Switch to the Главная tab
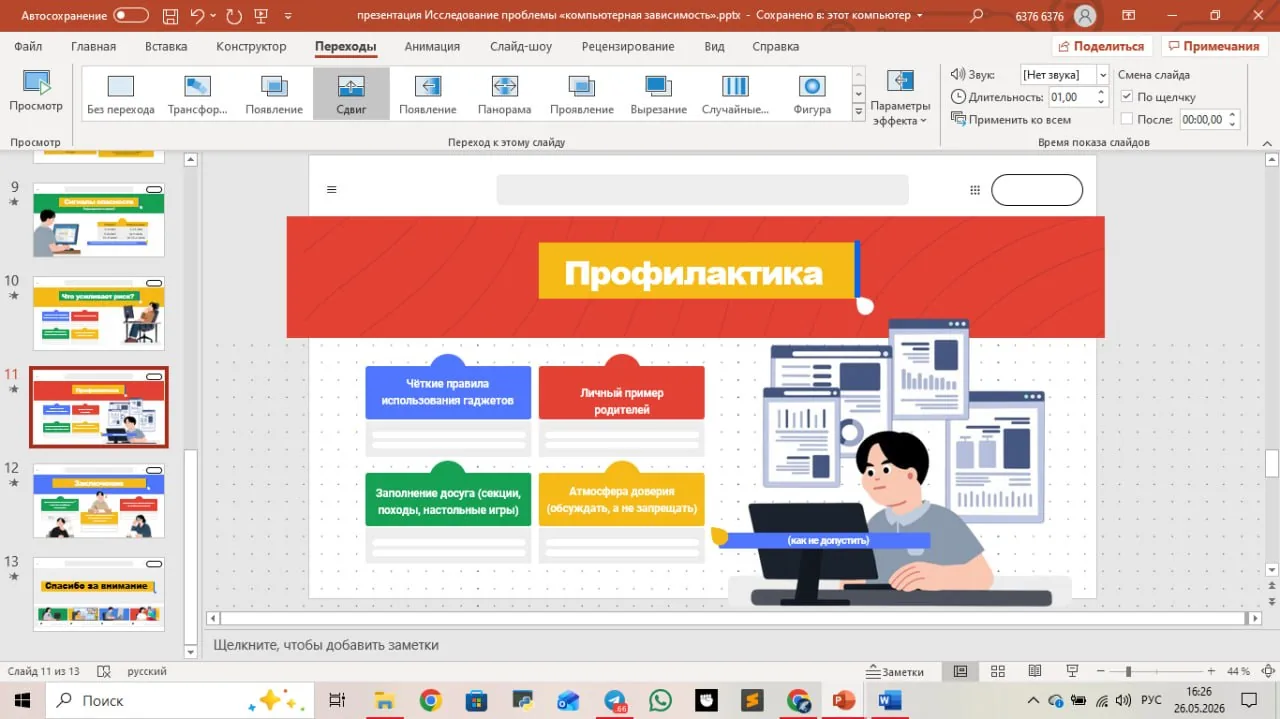This screenshot has width=1280, height=719. [x=93, y=47]
